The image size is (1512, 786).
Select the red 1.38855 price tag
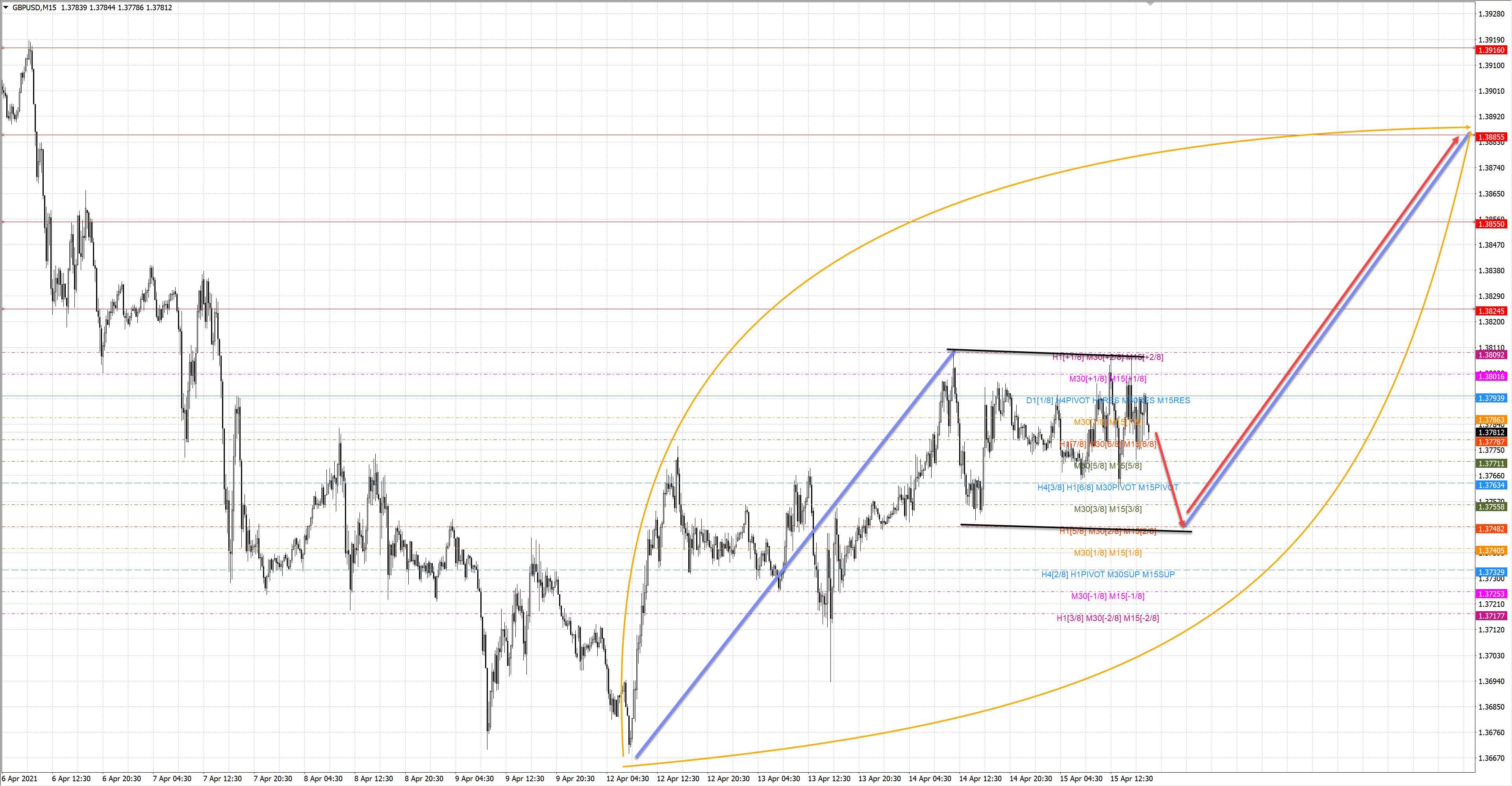point(1491,137)
